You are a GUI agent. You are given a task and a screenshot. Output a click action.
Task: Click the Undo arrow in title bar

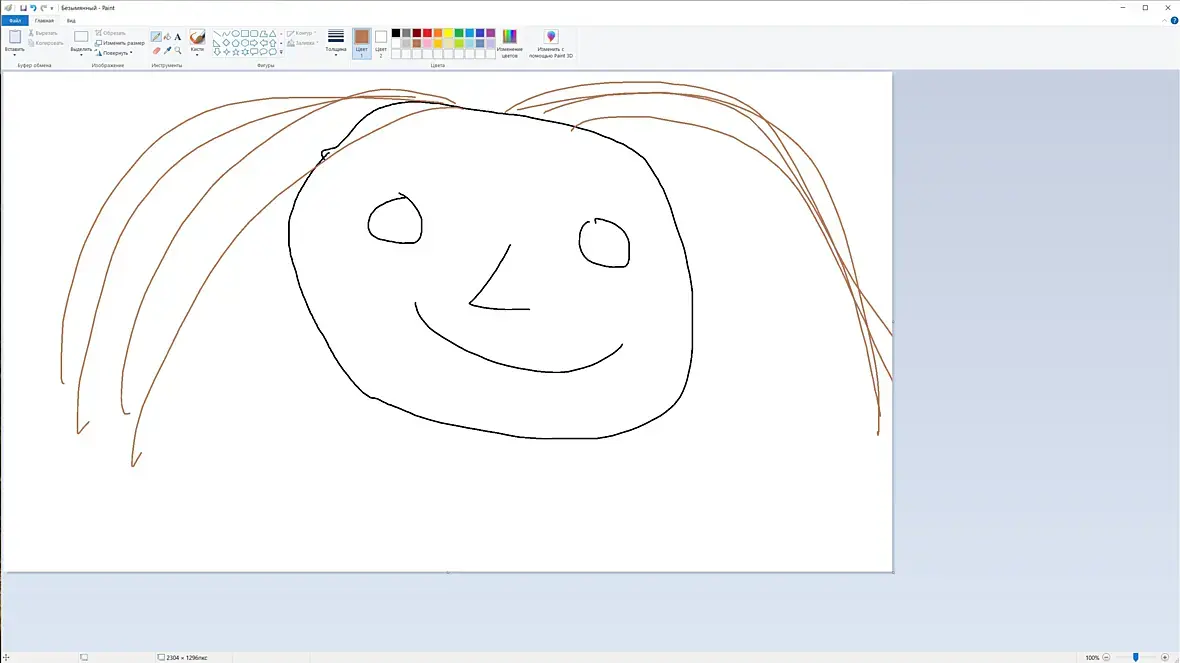tap(33, 8)
